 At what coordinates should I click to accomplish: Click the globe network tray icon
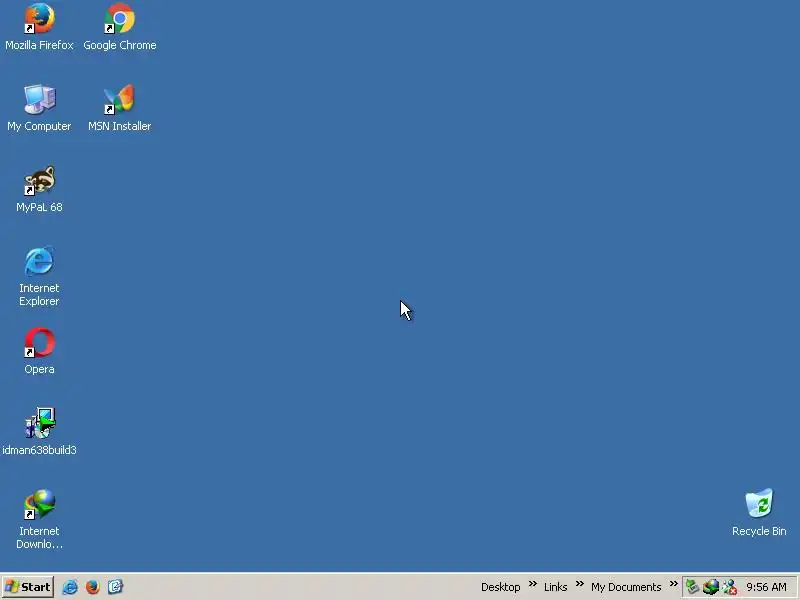(711, 587)
